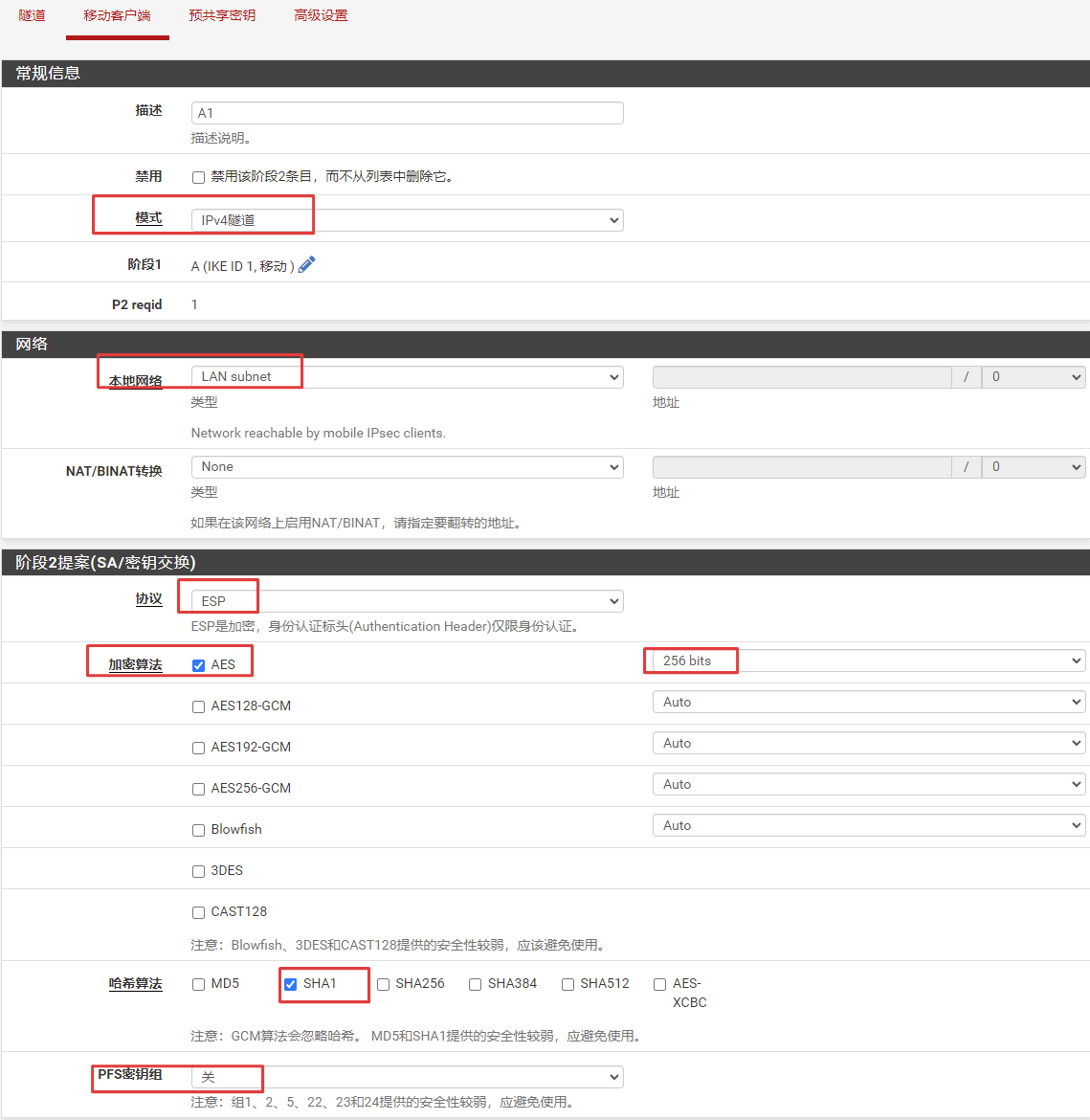Viewport: 1090px width, 1120px height.
Task: Open the 模式 IPv4隧道 dropdown
Action: [x=407, y=220]
